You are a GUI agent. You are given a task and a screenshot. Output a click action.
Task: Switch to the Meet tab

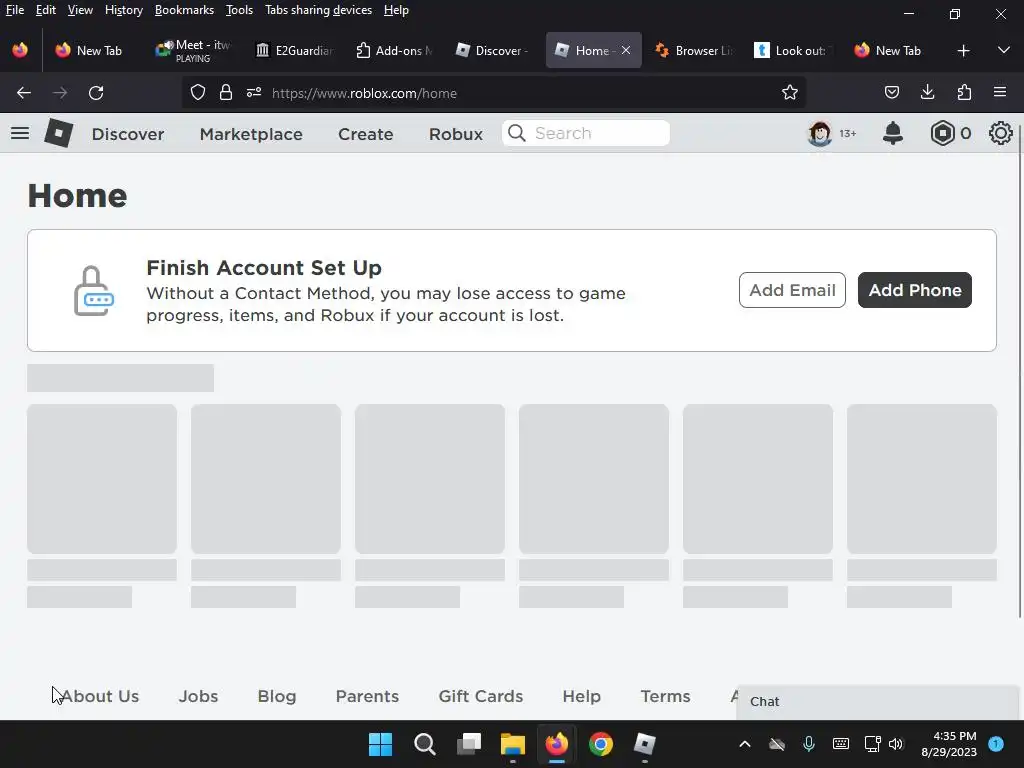coord(193,50)
